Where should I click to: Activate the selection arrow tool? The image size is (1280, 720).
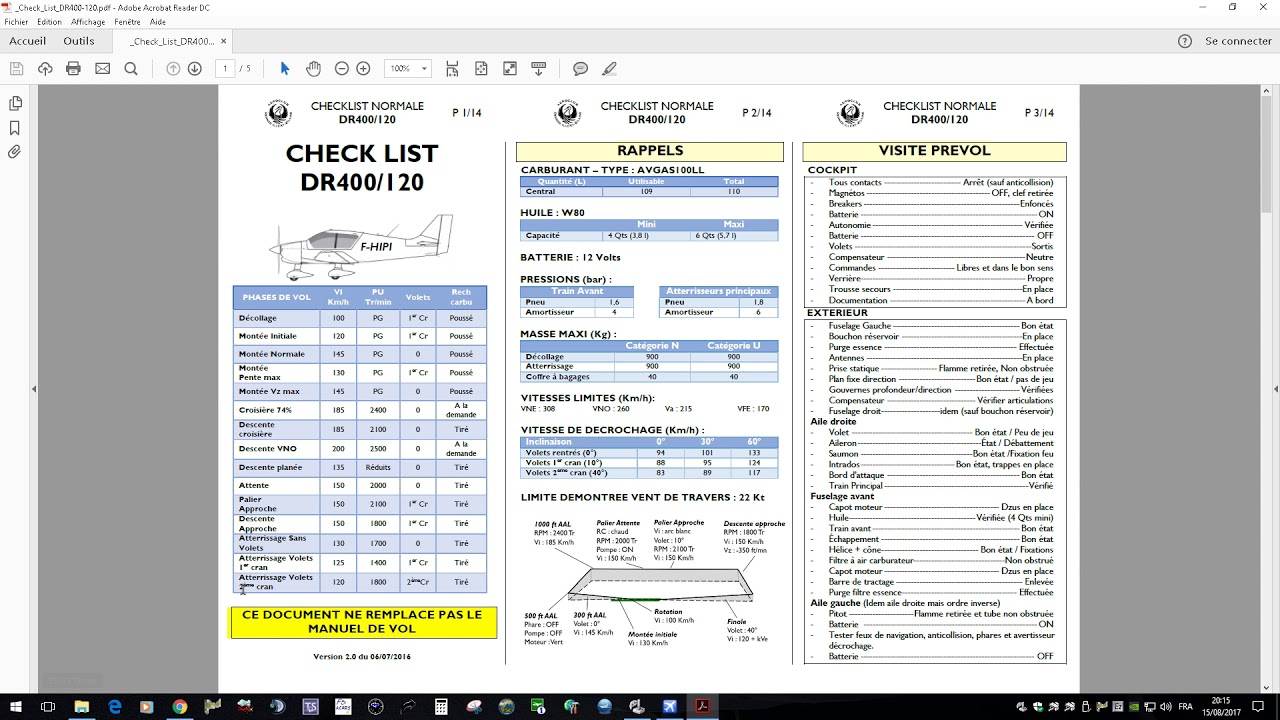point(285,69)
